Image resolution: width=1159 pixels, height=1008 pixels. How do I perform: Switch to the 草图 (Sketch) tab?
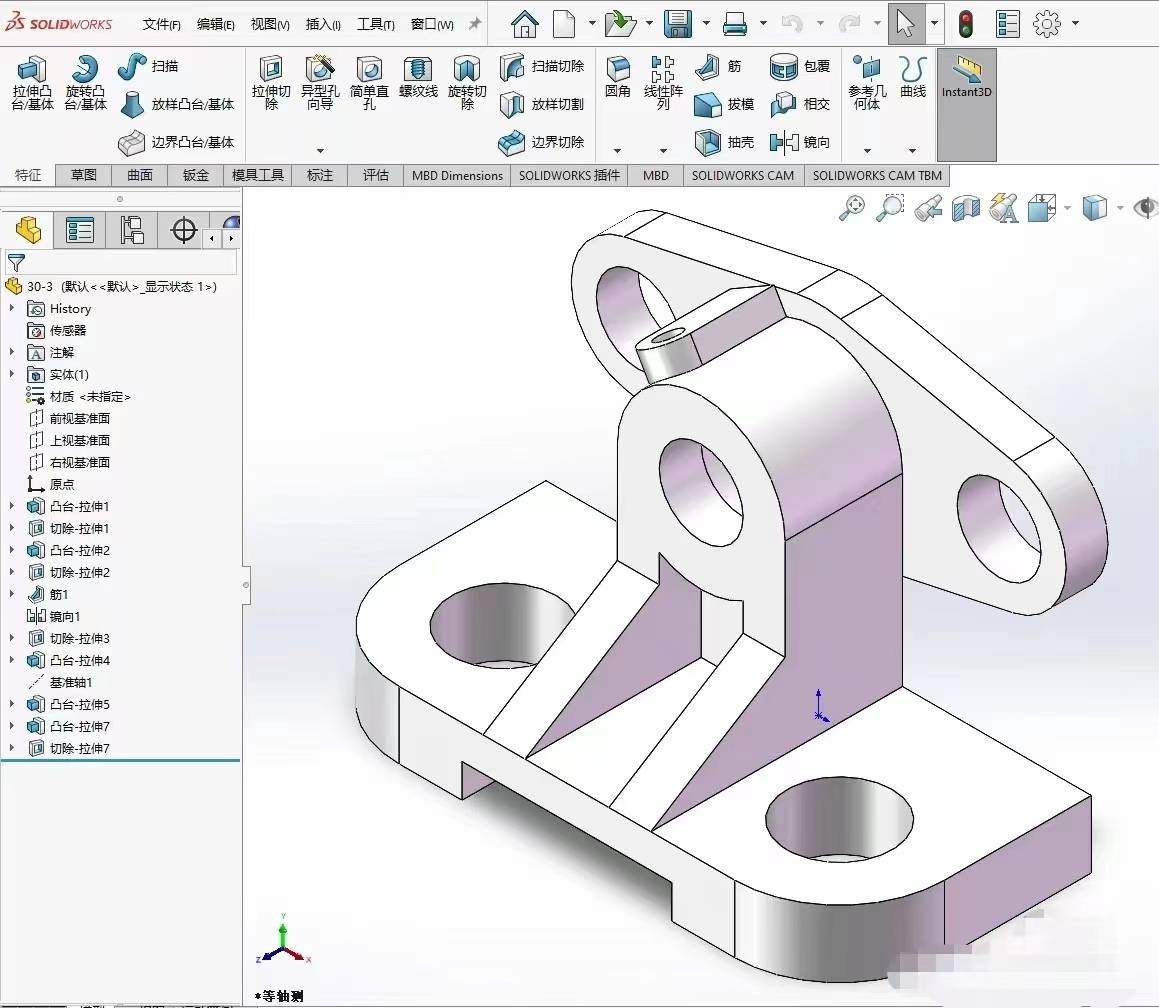(x=83, y=175)
